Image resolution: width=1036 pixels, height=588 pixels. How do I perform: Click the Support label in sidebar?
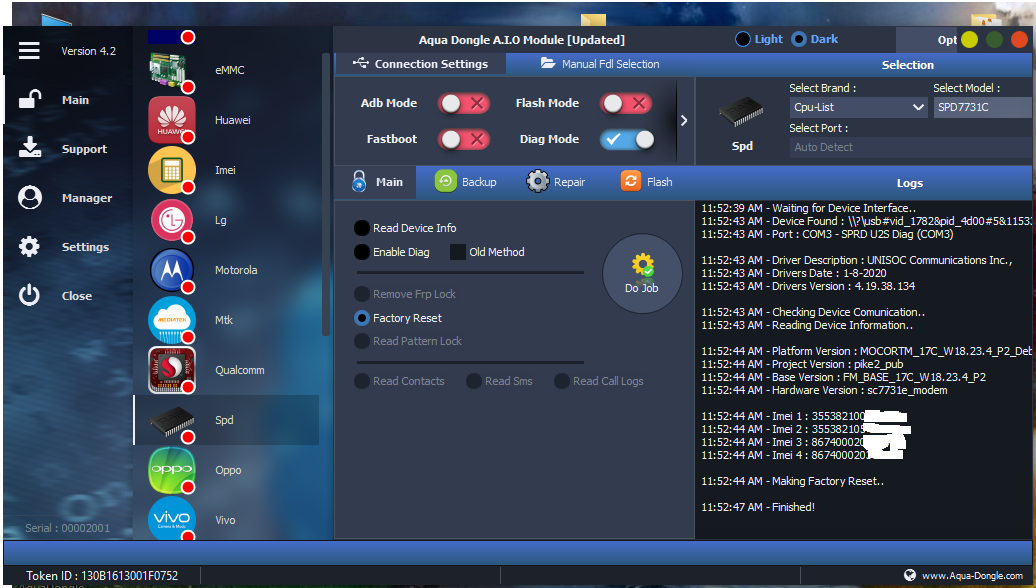84,149
